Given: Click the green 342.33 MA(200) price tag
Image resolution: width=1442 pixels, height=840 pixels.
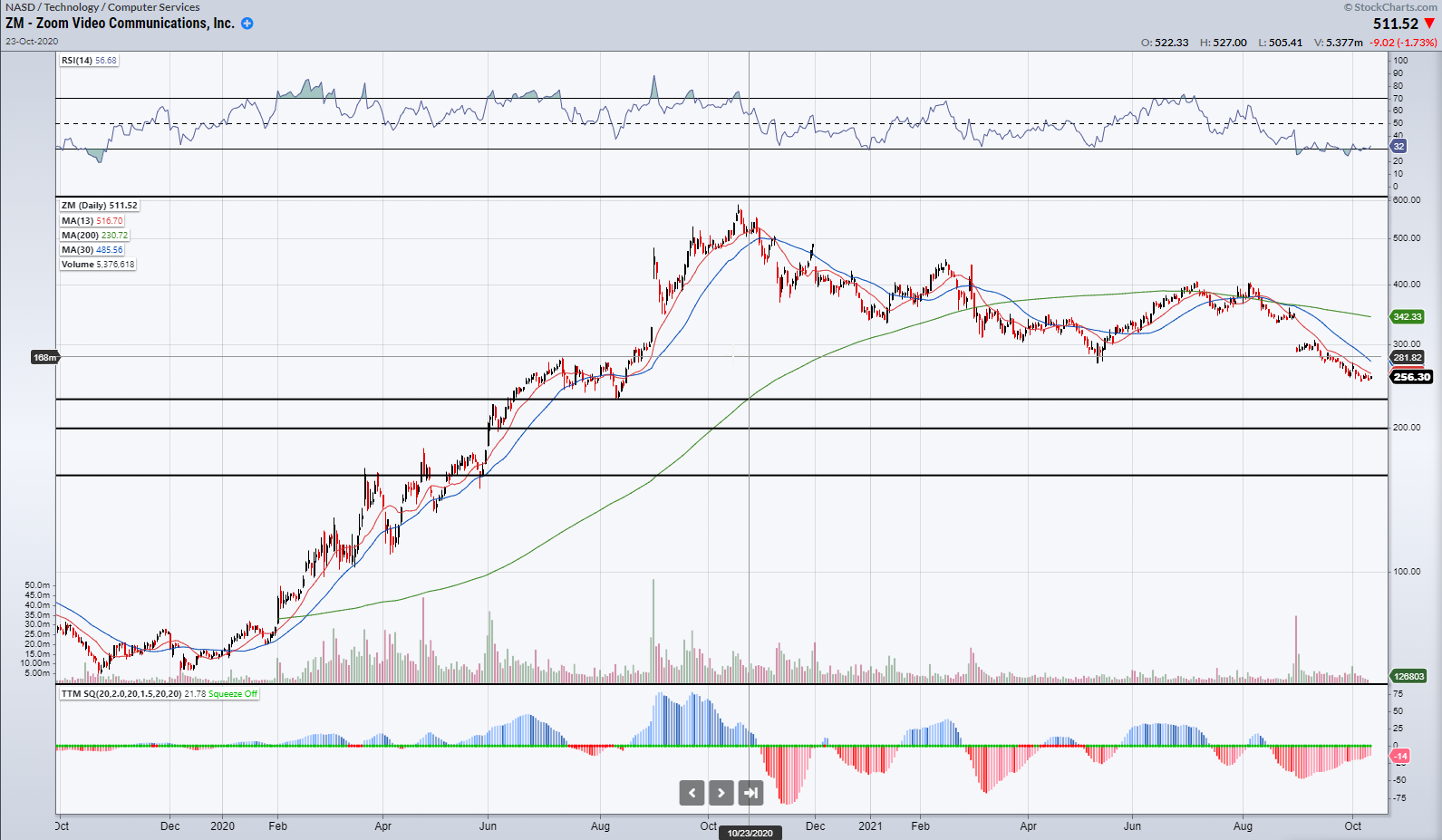Looking at the screenshot, I should point(1408,317).
